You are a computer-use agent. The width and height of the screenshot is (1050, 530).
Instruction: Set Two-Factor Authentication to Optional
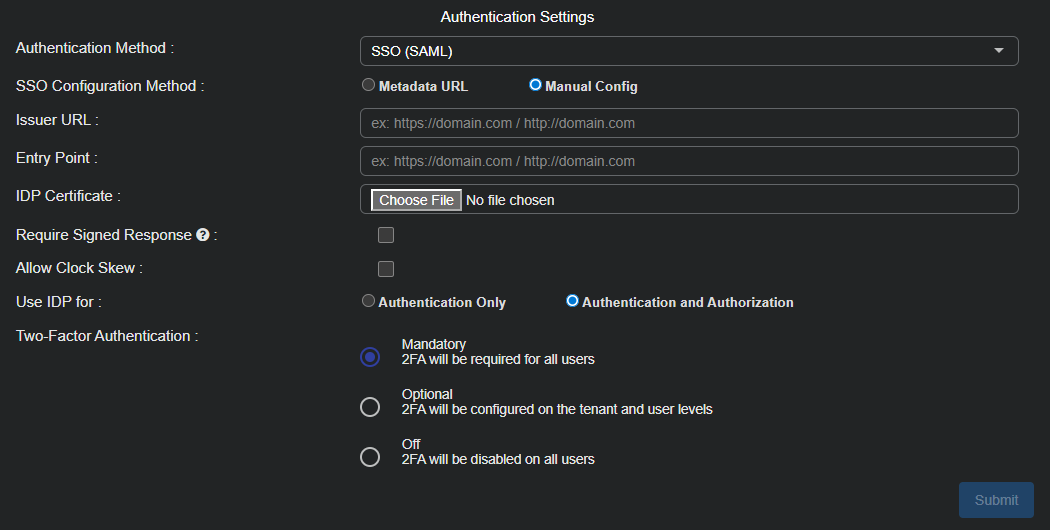(x=370, y=407)
